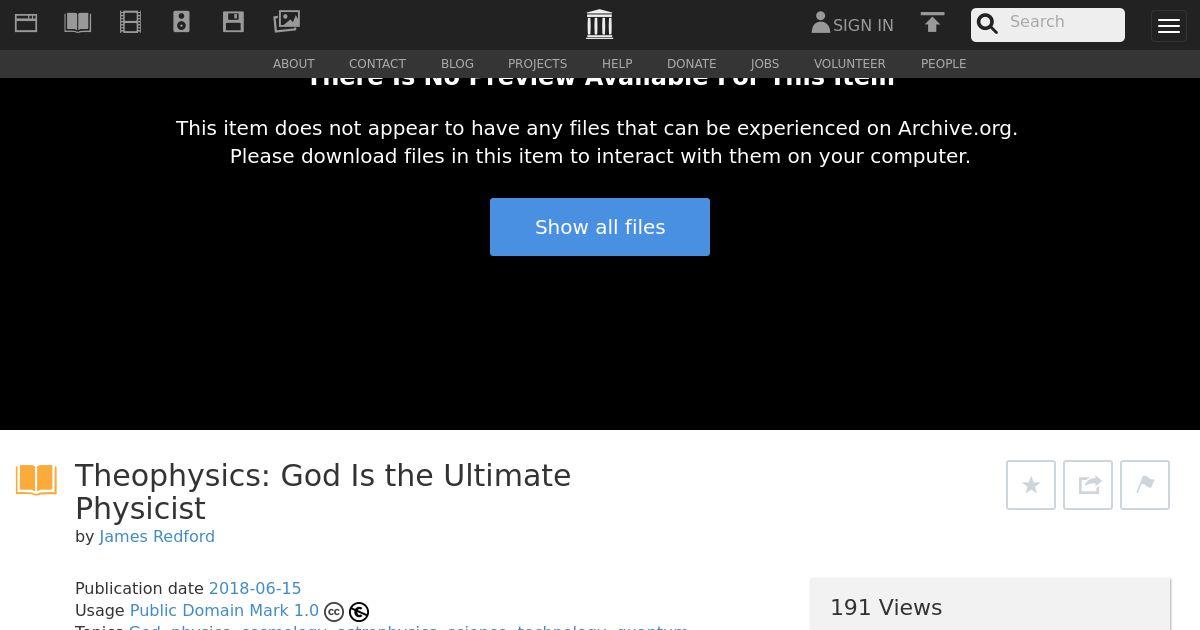Open the PEOPLE menu item

943,64
